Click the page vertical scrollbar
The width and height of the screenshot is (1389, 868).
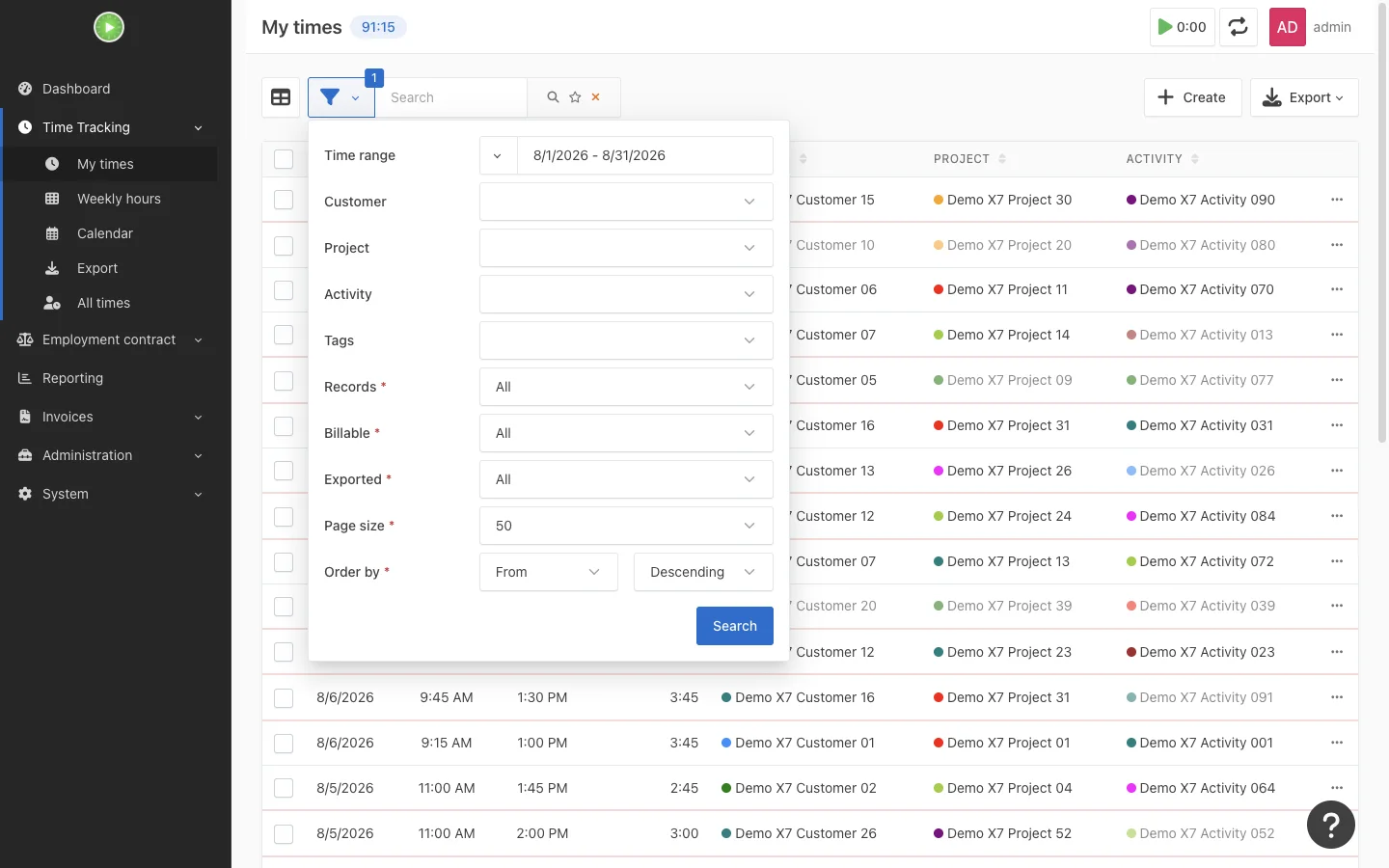coord(1382,222)
